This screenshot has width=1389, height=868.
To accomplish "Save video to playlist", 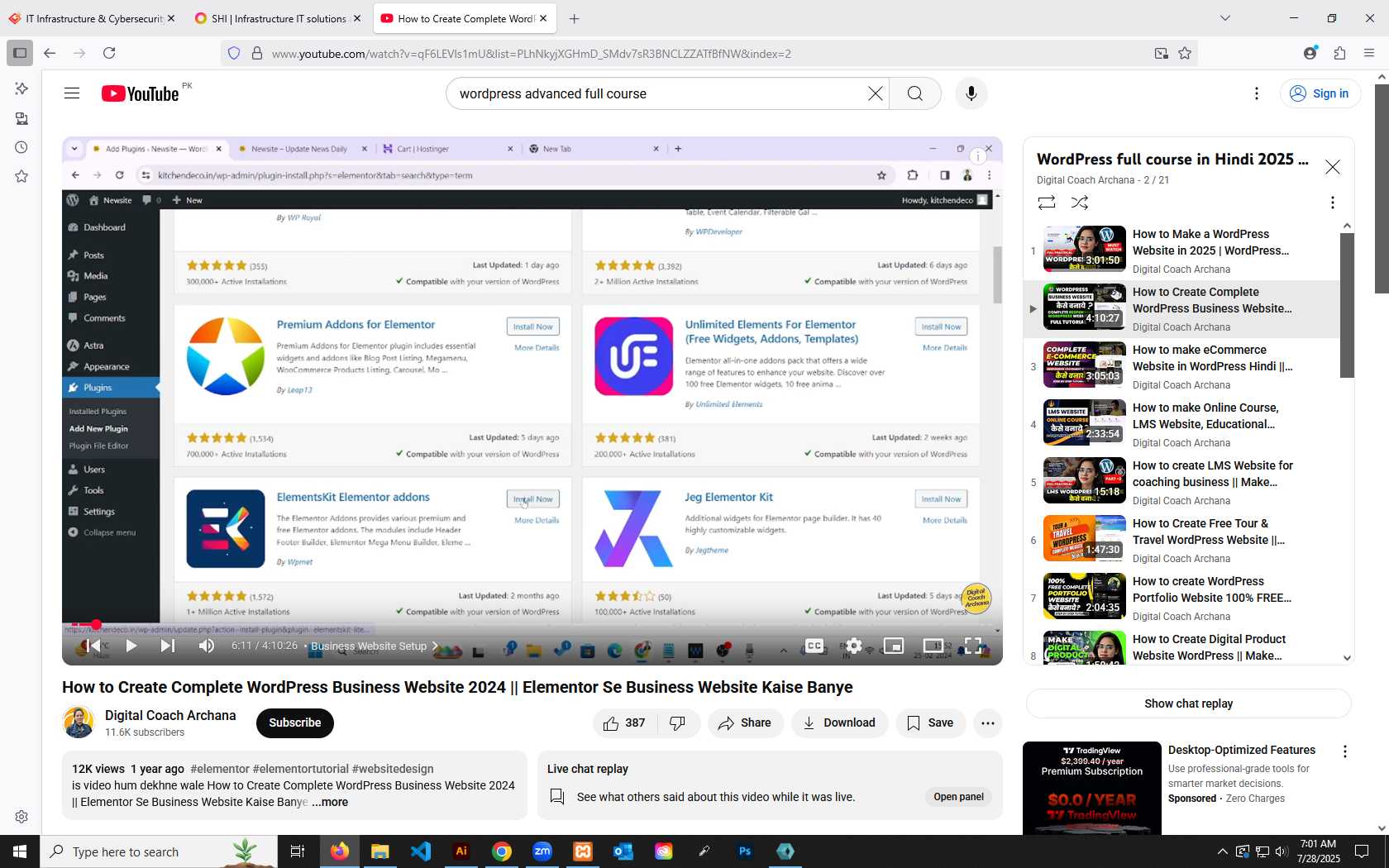I will tap(930, 723).
